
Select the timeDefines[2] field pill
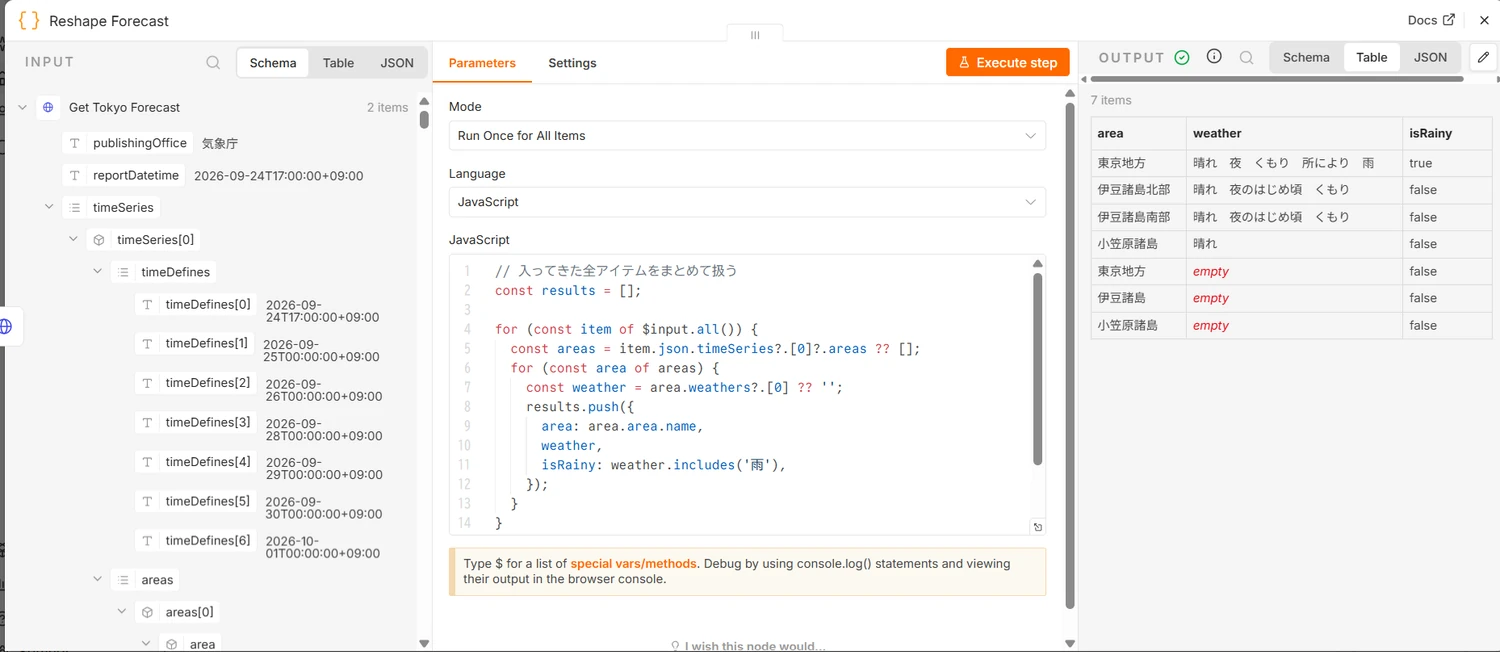(195, 383)
